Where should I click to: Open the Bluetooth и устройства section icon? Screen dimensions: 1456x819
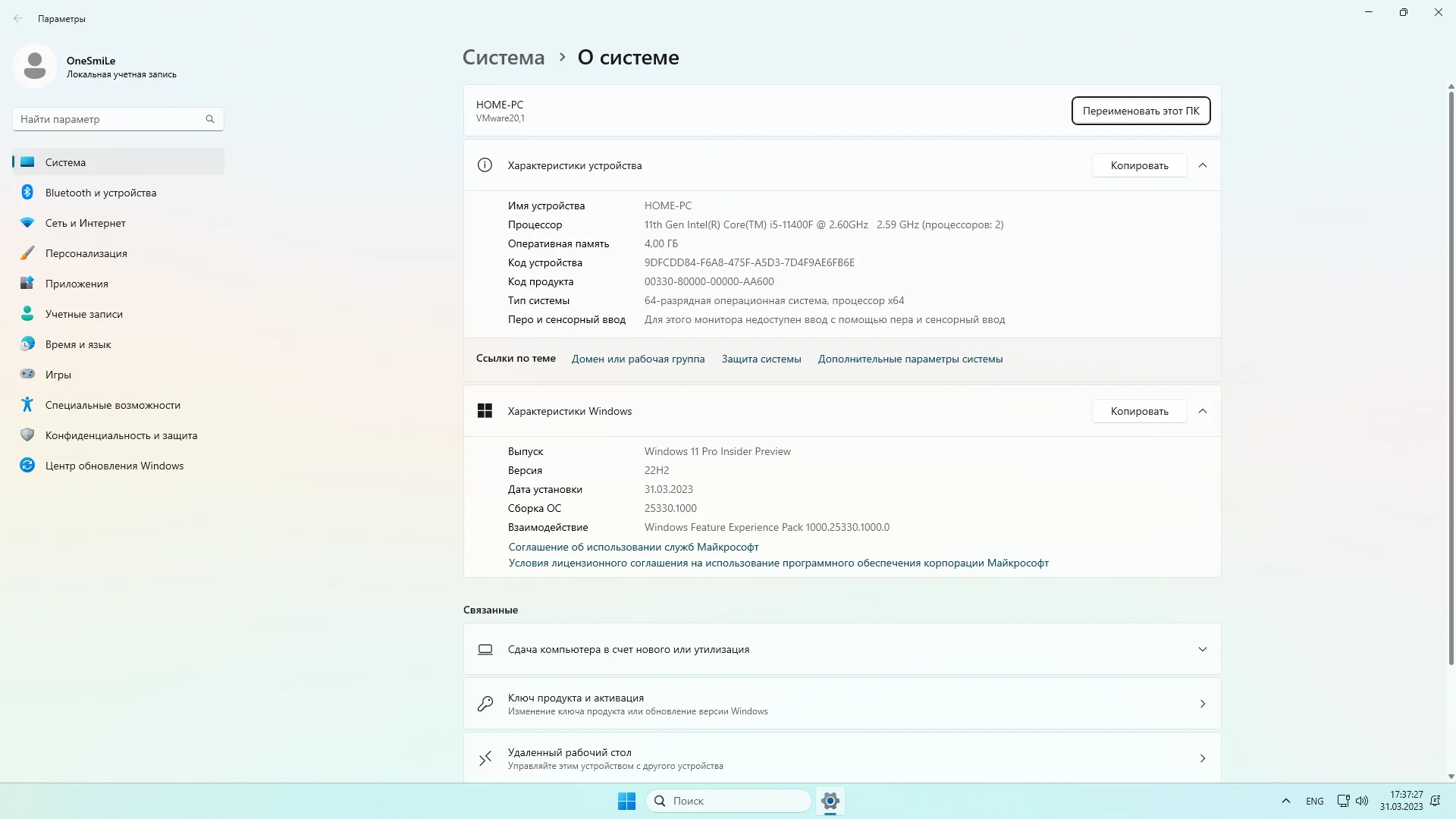point(27,193)
